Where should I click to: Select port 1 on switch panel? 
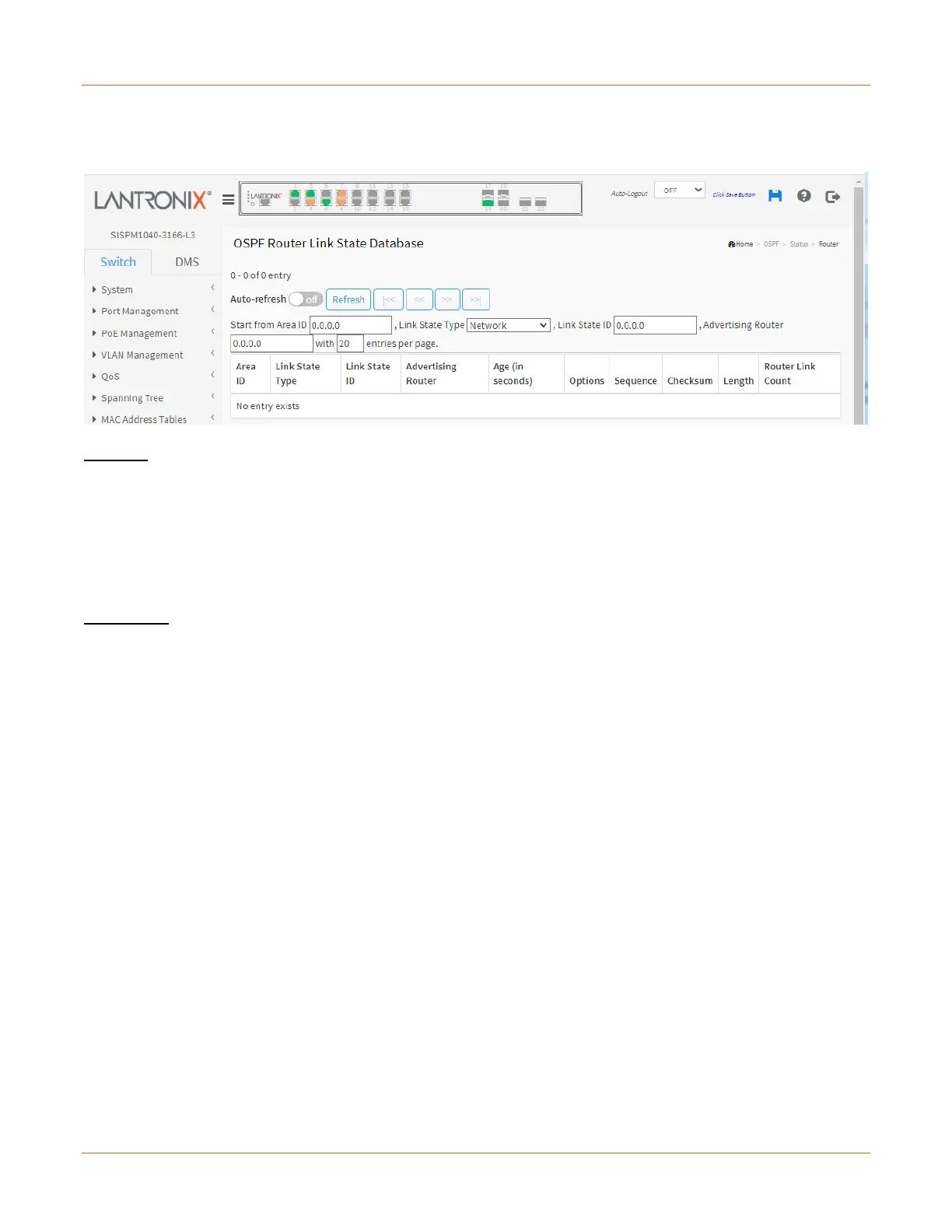295,194
